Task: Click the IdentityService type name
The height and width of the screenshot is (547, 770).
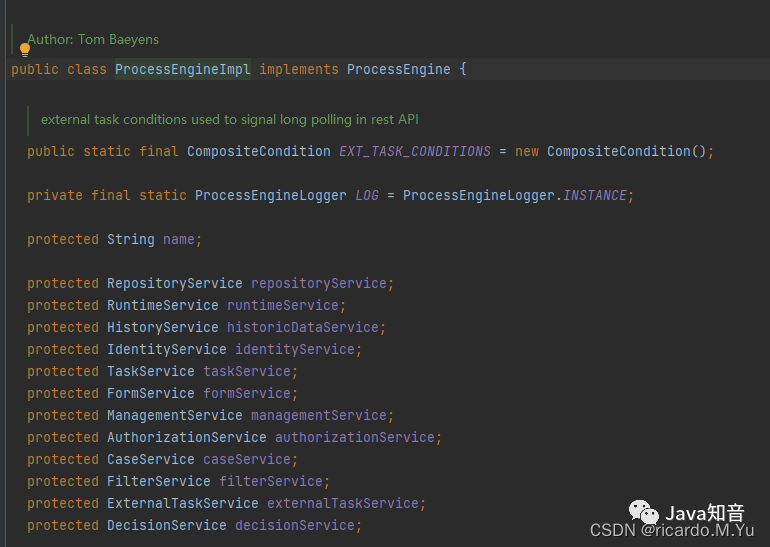Action: pos(166,349)
